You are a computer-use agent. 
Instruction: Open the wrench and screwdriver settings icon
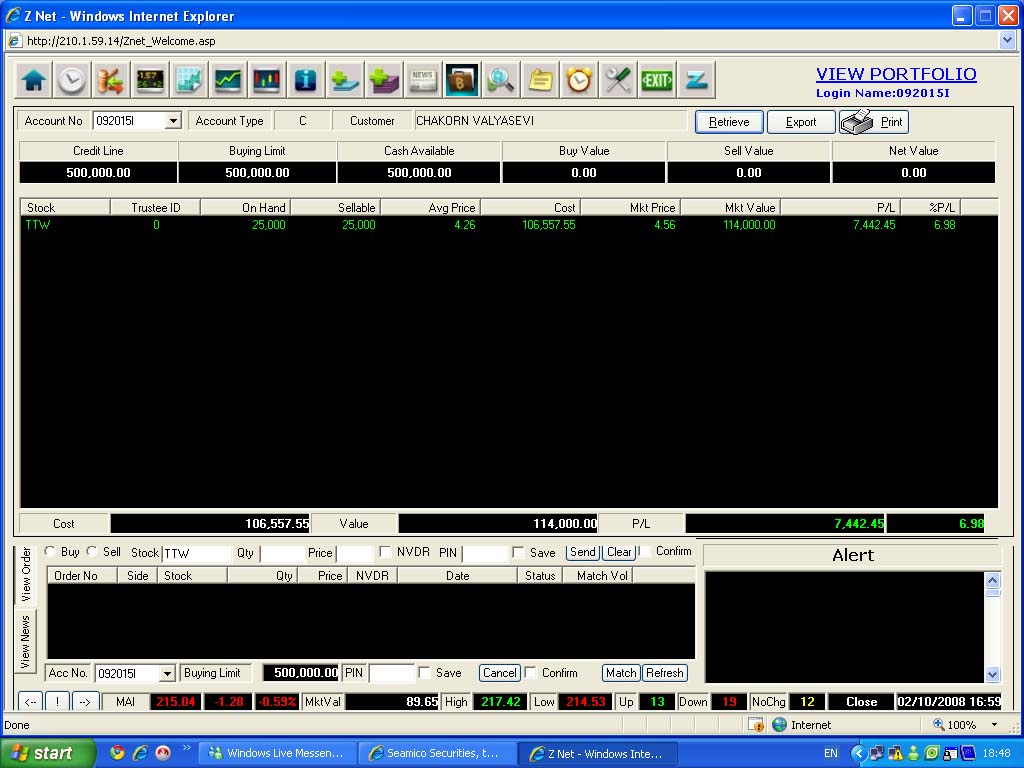[618, 80]
